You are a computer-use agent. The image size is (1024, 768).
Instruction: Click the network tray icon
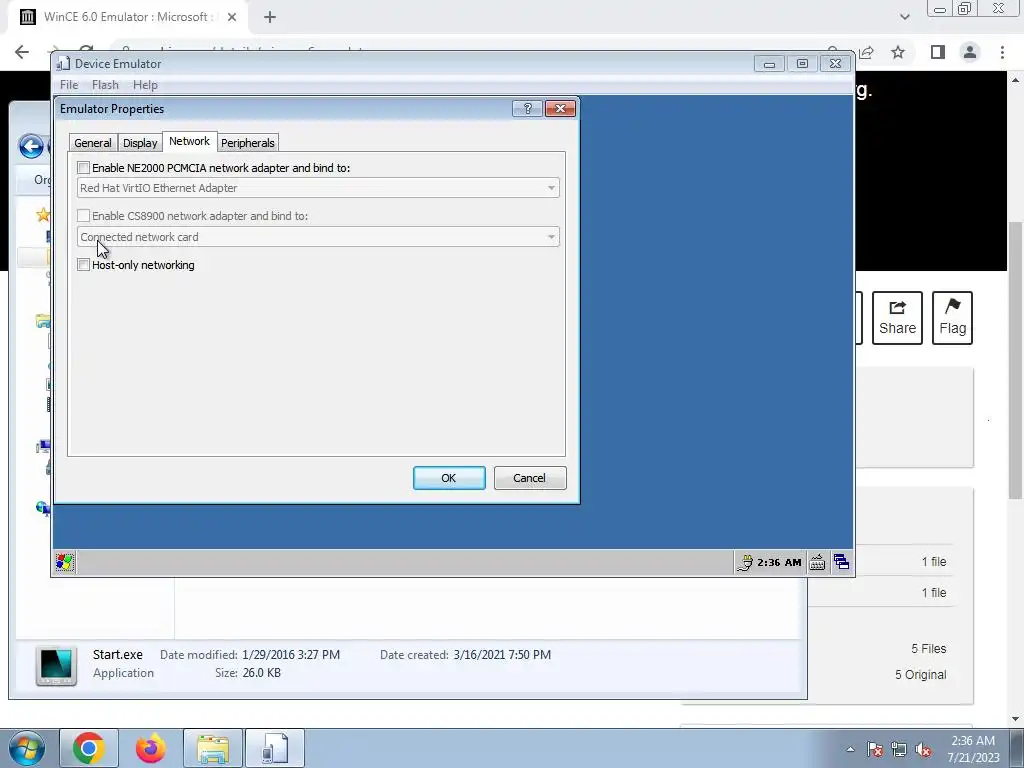pos(899,750)
